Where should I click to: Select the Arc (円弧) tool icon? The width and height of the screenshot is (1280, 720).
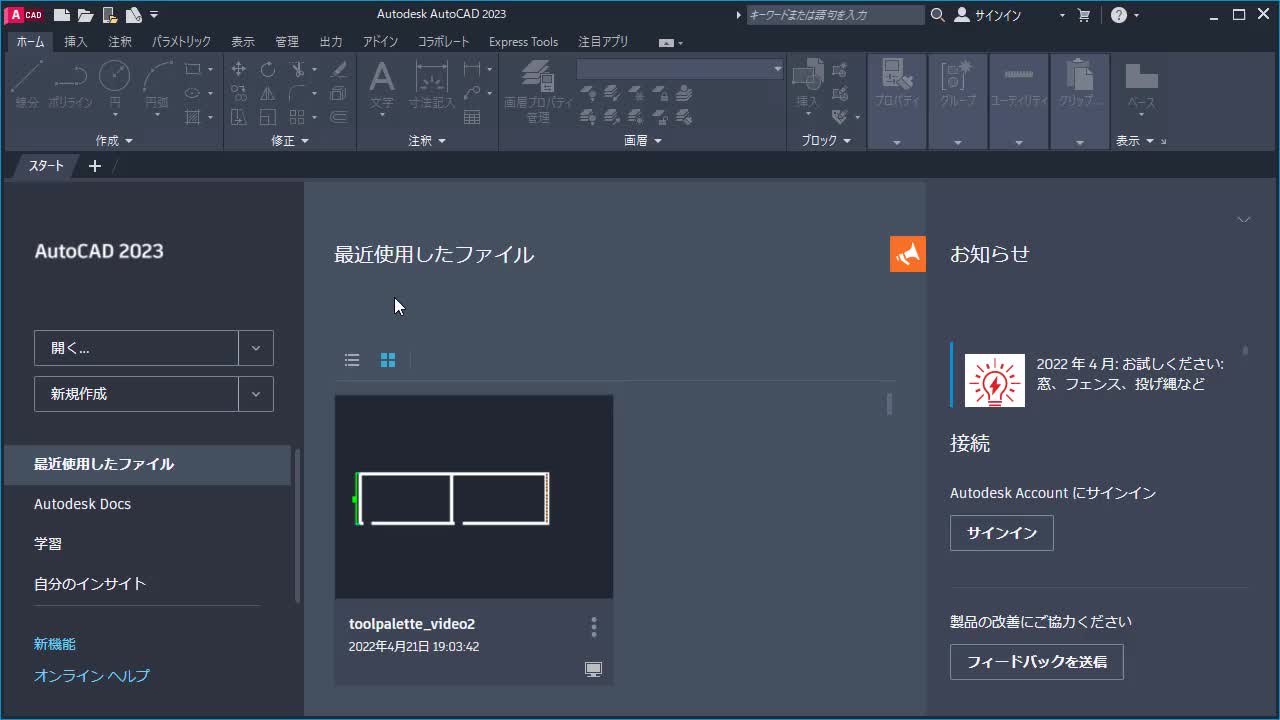tap(157, 76)
